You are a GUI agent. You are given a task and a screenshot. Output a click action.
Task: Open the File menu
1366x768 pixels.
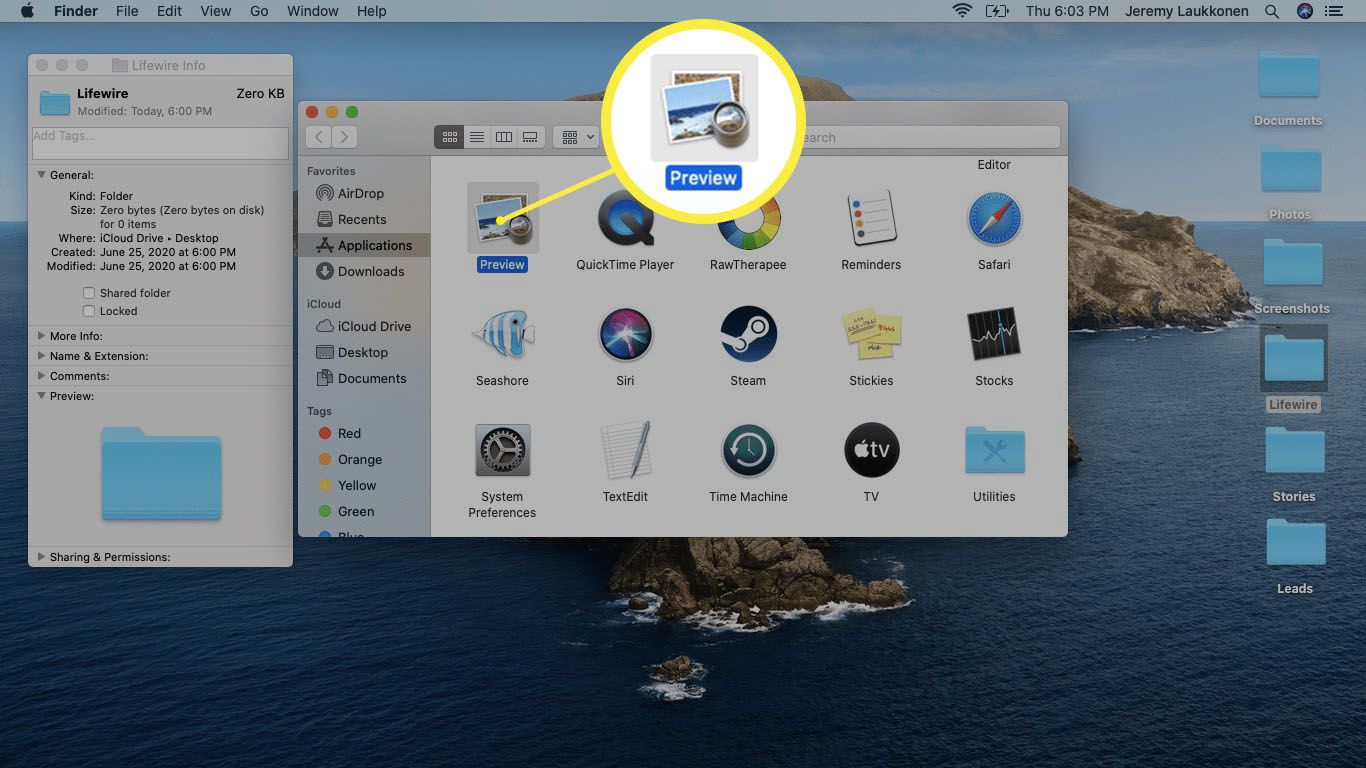[x=127, y=11]
